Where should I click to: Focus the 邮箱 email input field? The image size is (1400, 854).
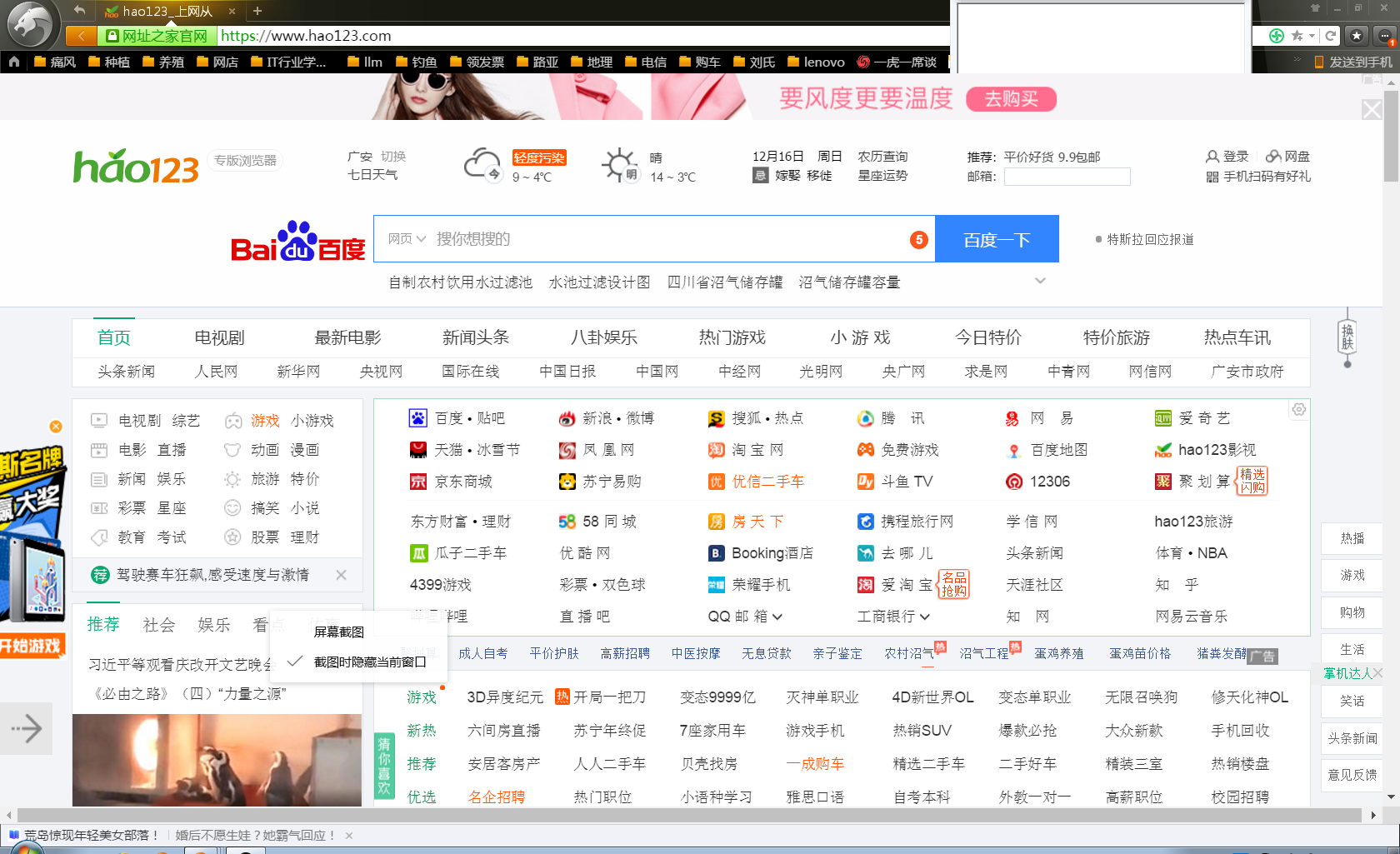[x=1067, y=177]
